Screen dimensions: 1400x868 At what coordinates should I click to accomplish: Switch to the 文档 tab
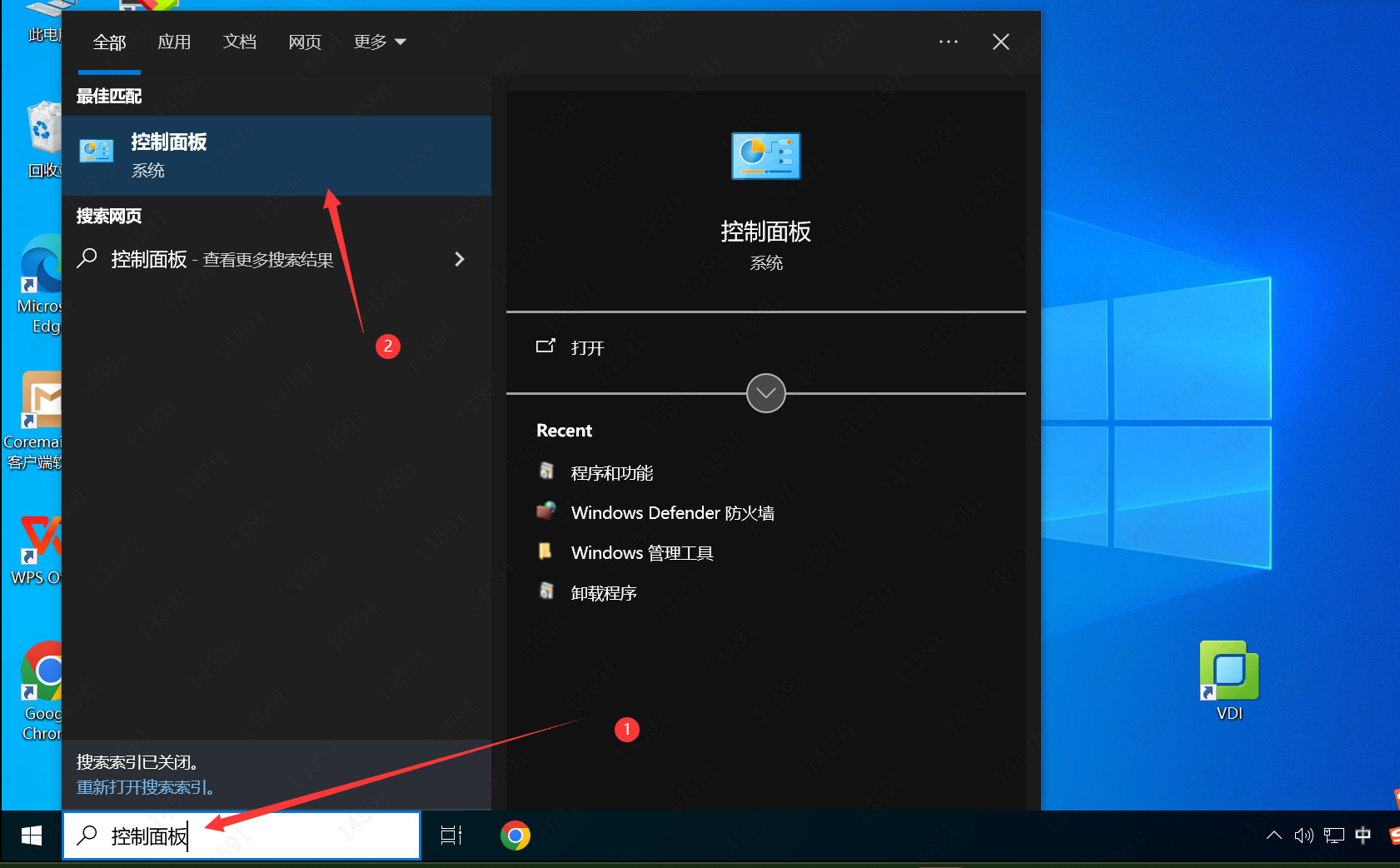pos(239,42)
